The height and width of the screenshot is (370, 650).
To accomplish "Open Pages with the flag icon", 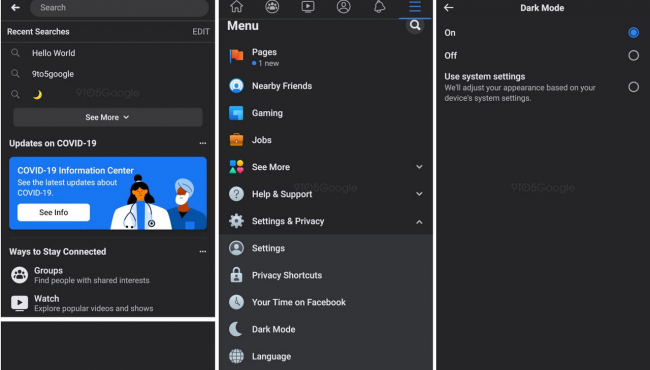I will click(326, 56).
